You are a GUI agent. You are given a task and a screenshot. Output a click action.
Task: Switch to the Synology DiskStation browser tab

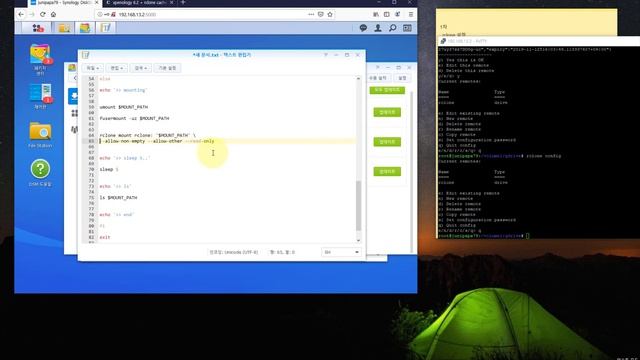63,3
